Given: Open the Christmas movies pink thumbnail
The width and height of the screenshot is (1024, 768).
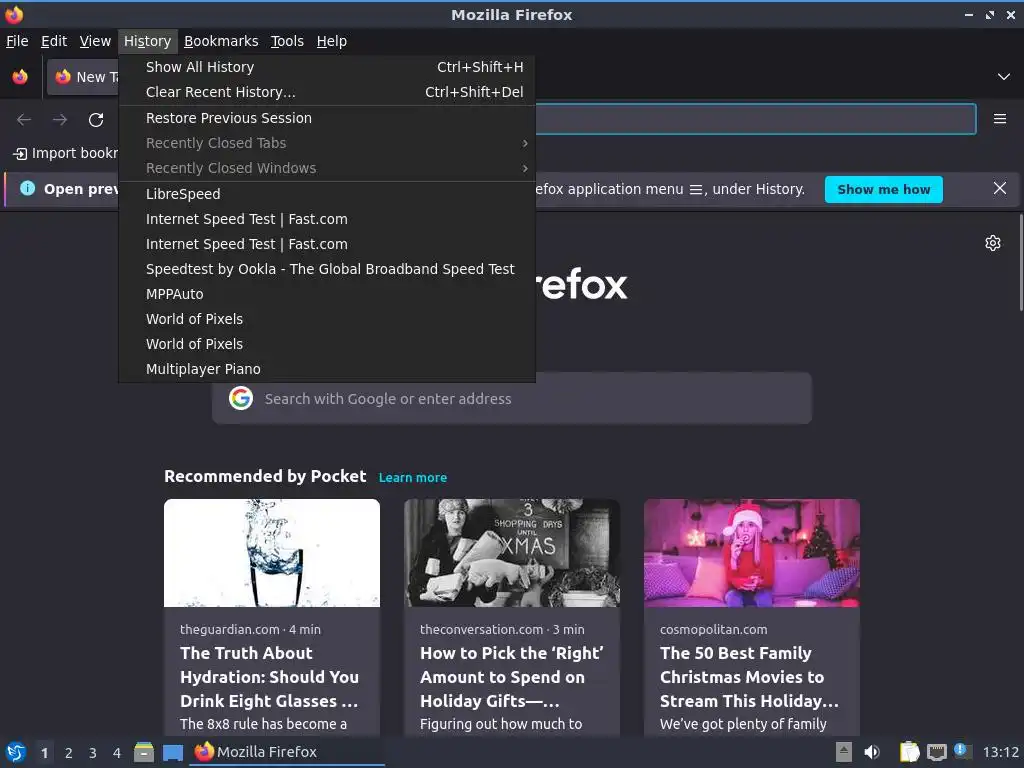Looking at the screenshot, I should pyautogui.click(x=752, y=553).
